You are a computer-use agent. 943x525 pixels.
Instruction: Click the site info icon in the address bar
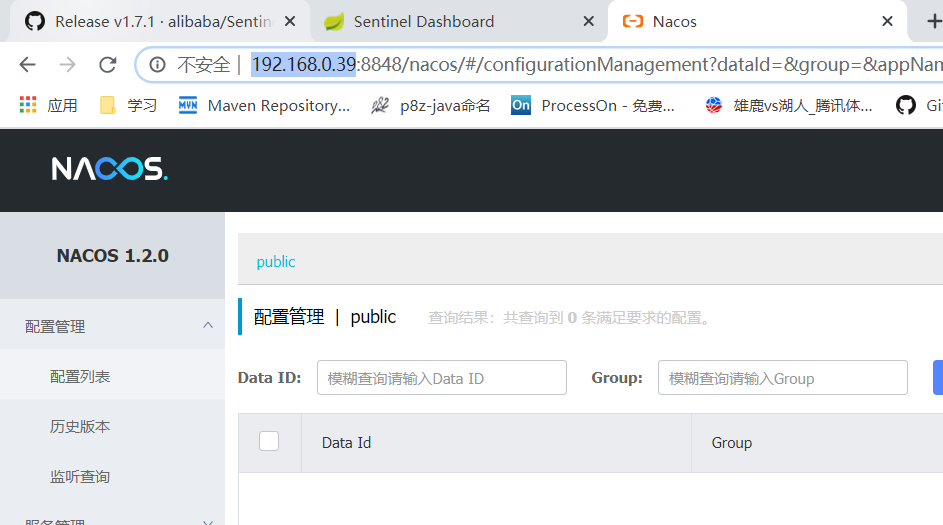[158, 64]
